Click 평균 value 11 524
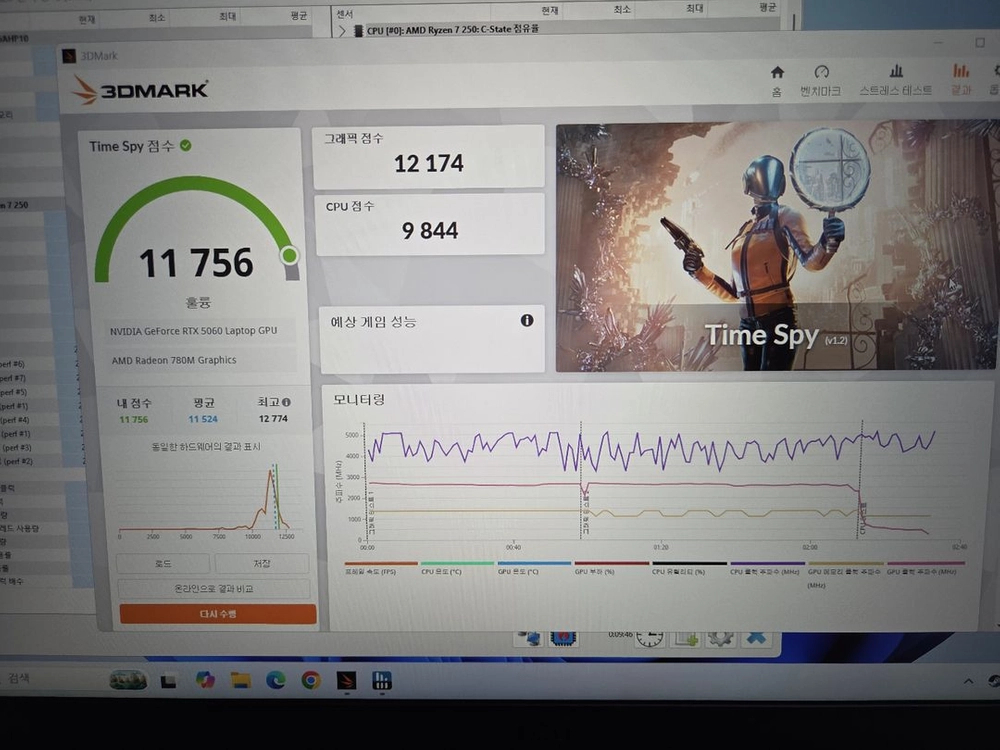1000x750 pixels. (203, 419)
